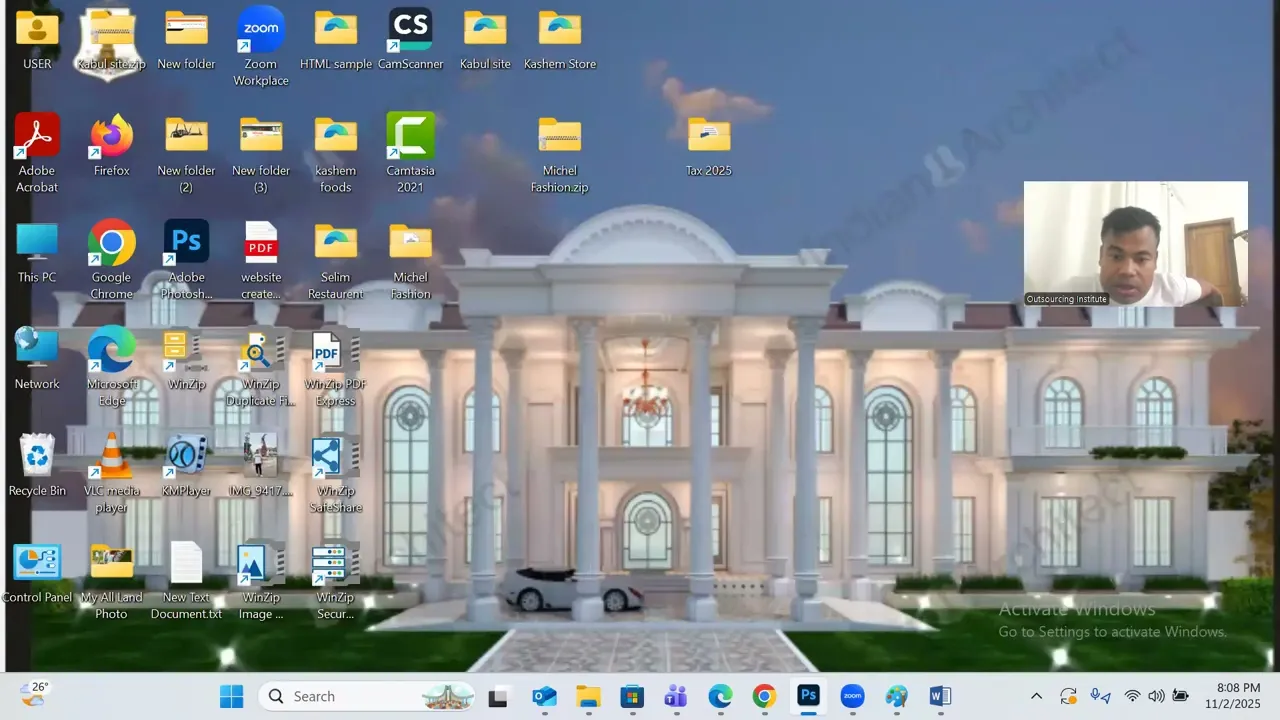
Task: Open the volume control in system tray
Action: click(1156, 696)
